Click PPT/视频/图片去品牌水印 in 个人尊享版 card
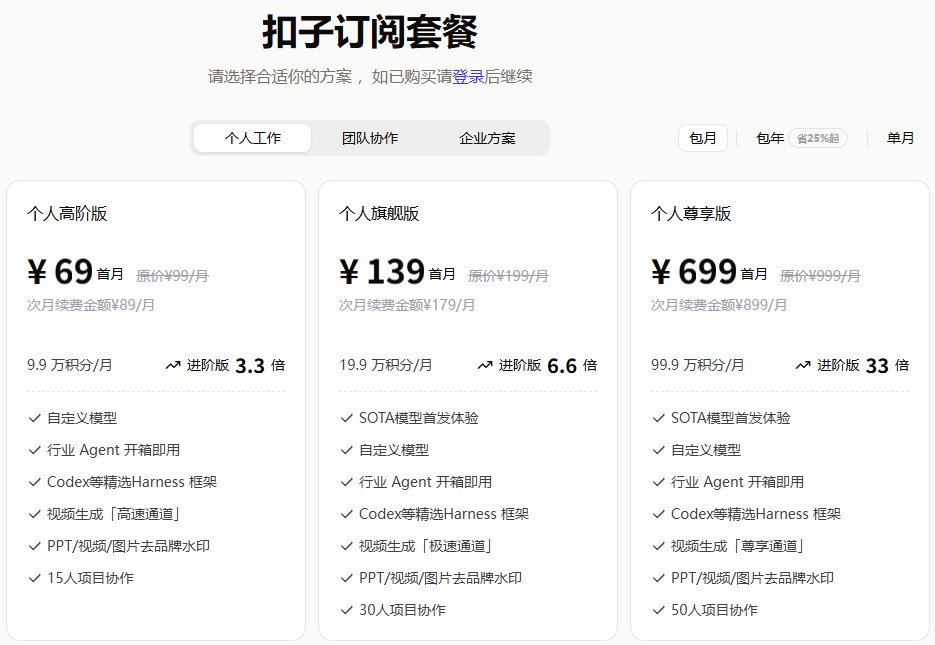Viewport: 935px width, 645px height. [752, 578]
